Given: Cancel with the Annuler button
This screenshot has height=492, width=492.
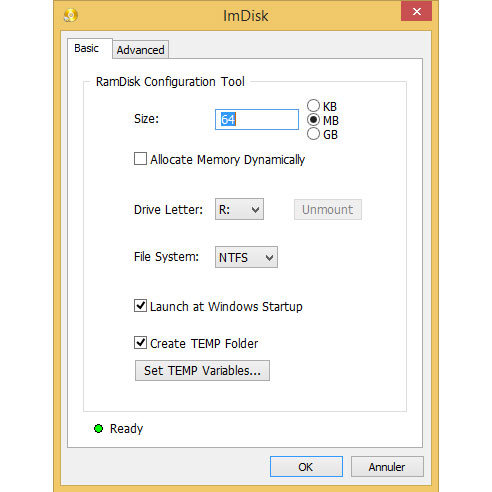Looking at the screenshot, I should [x=387, y=467].
